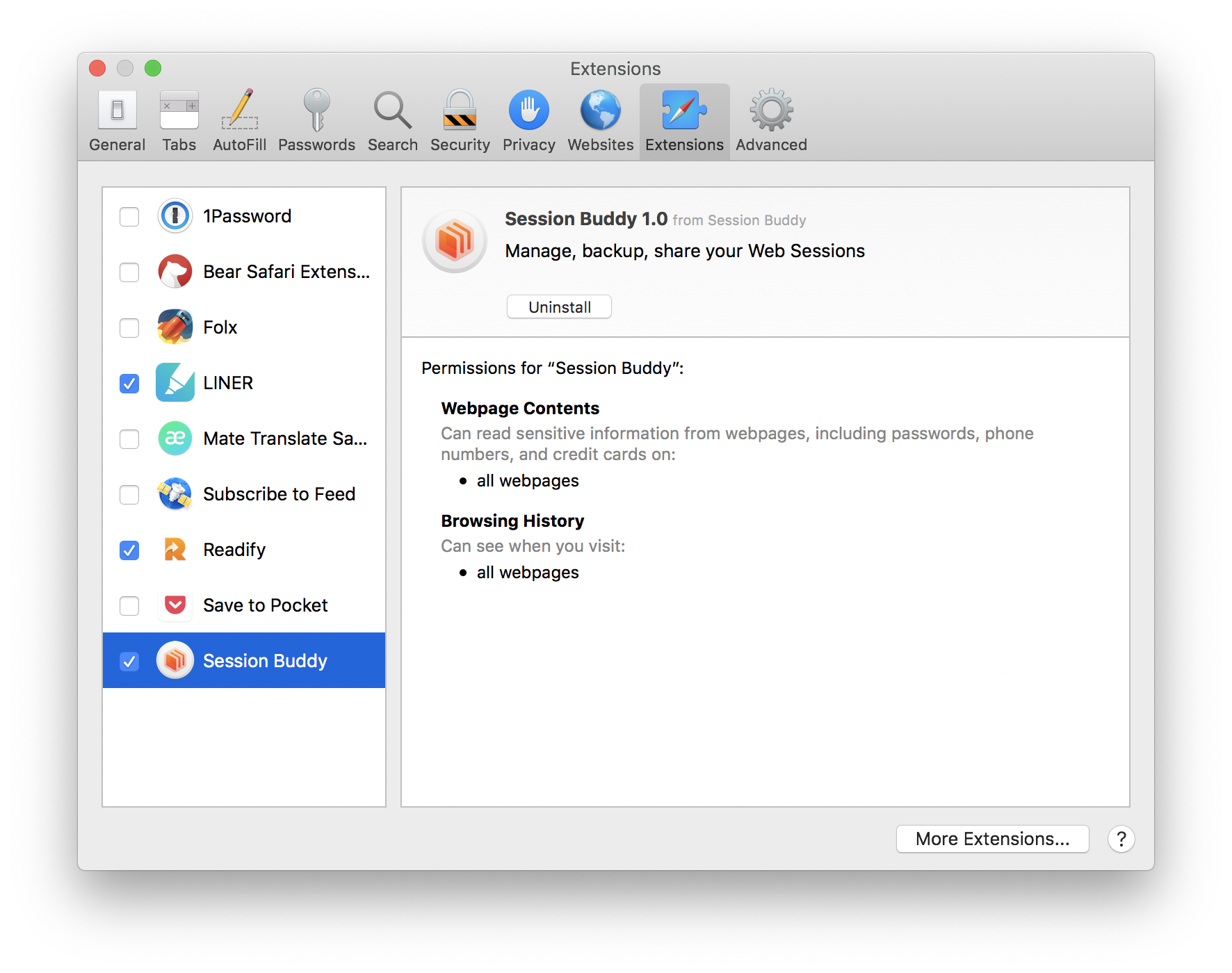Switch to the Advanced tab label
The height and width of the screenshot is (973, 1232).
pyautogui.click(x=772, y=145)
